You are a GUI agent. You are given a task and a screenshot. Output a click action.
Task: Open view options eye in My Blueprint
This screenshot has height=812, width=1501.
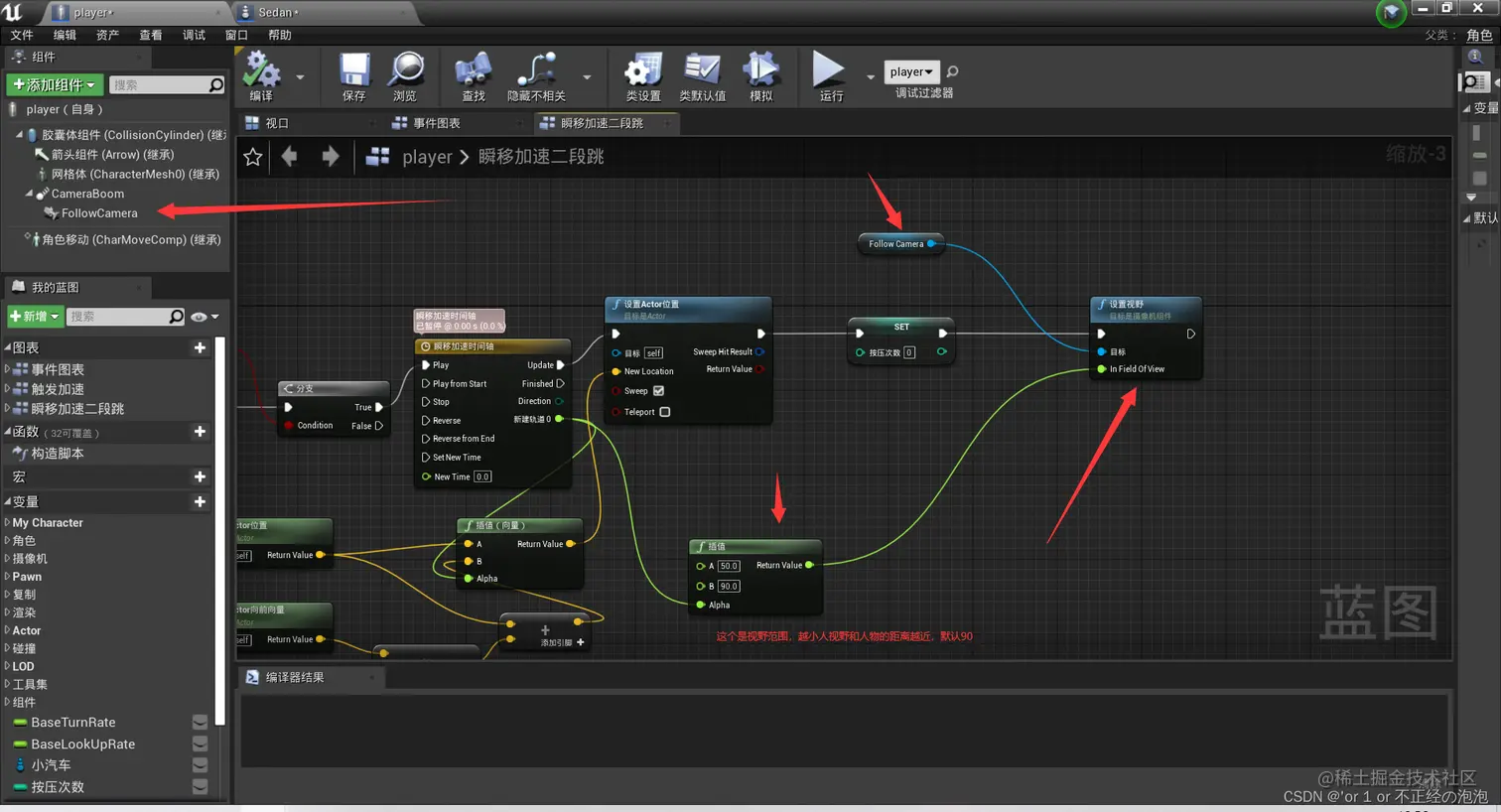(205, 317)
